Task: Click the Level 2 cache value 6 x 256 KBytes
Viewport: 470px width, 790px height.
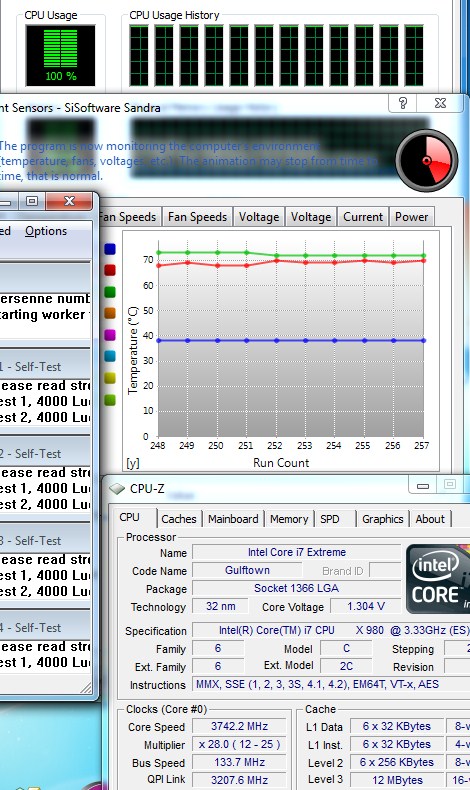Action: (x=397, y=763)
